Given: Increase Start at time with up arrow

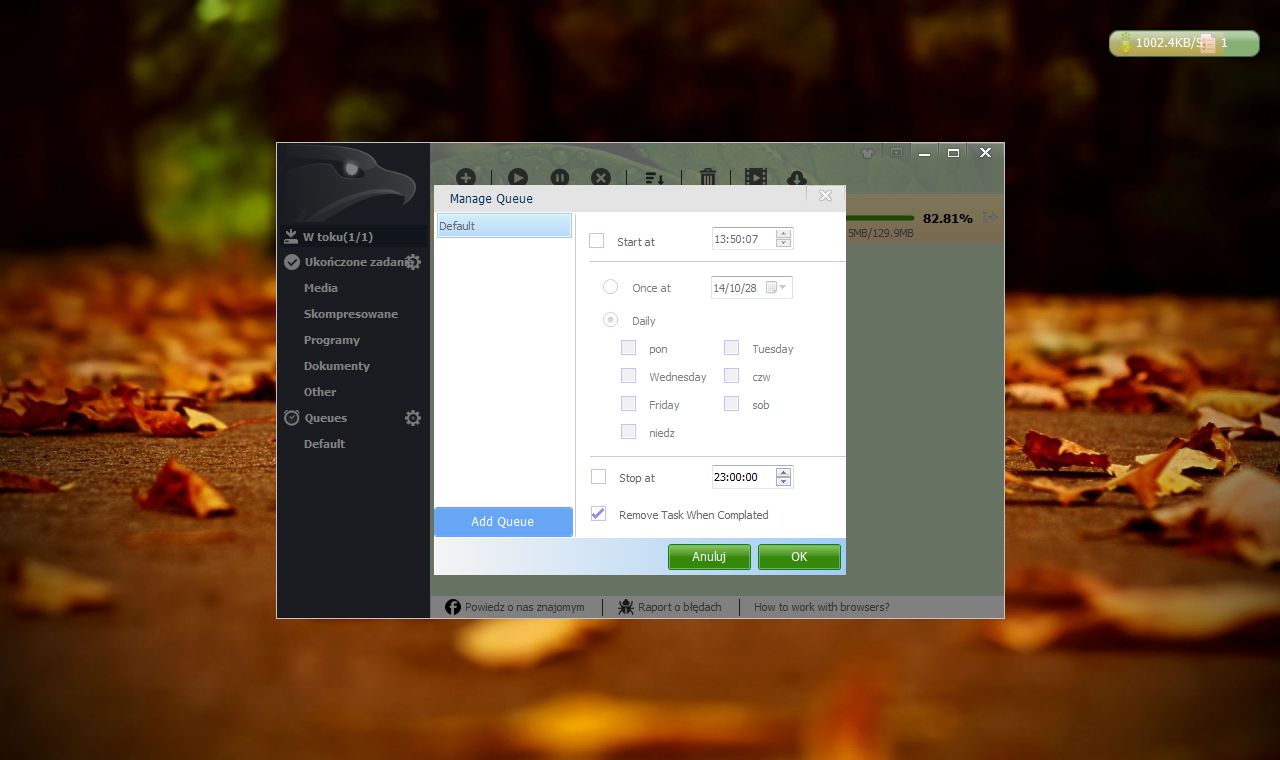Looking at the screenshot, I should (783, 235).
